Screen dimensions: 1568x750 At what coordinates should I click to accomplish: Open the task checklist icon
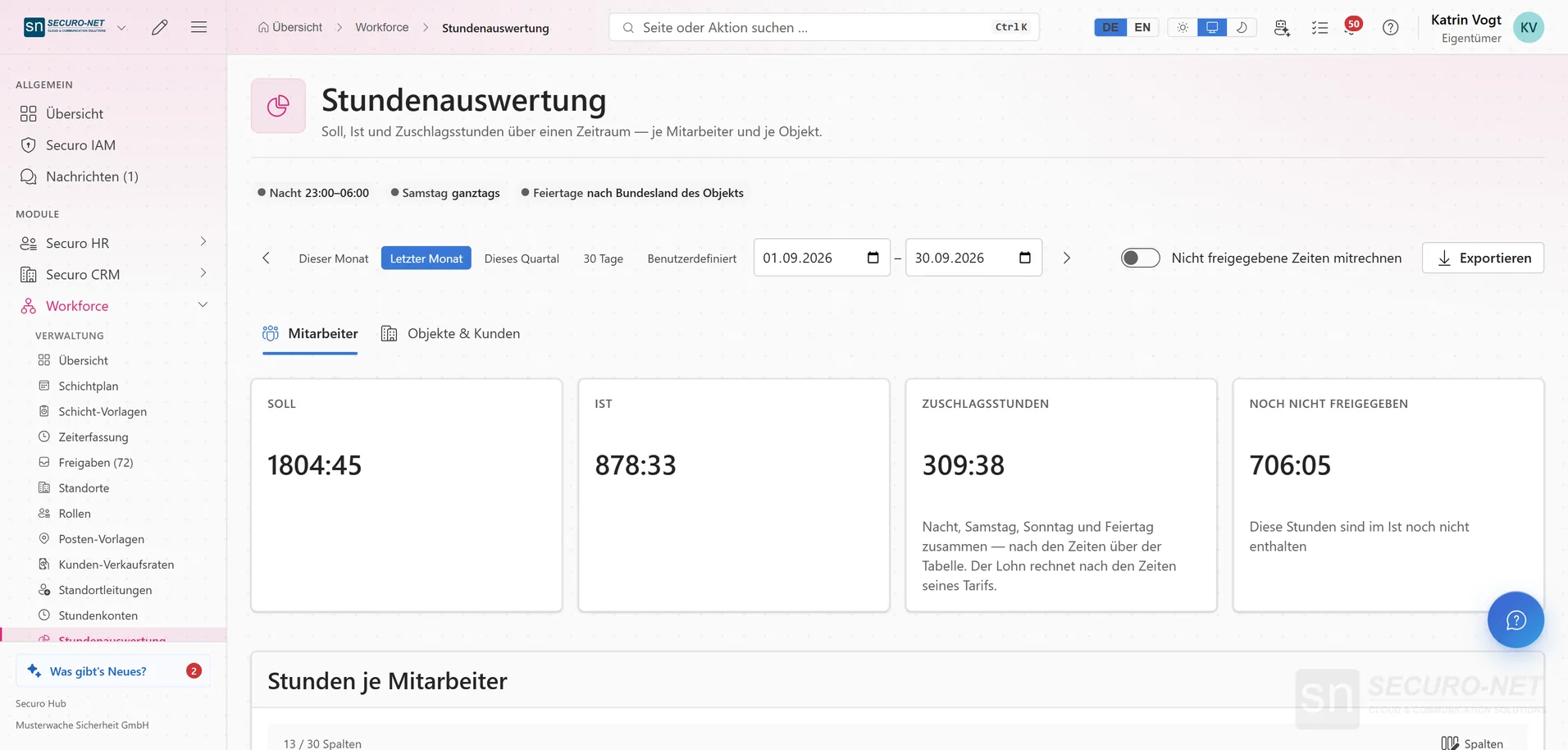point(1320,27)
